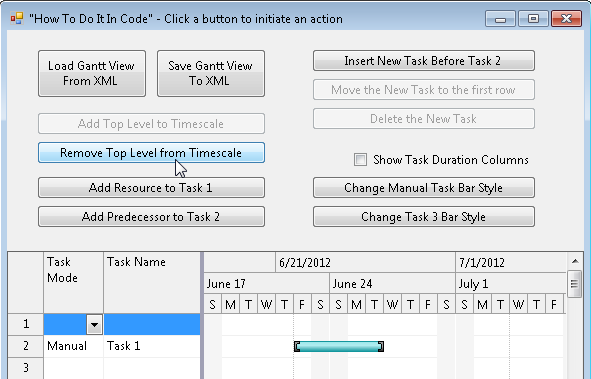Maximize the application window
The width and height of the screenshot is (591, 379).
[533, 18]
